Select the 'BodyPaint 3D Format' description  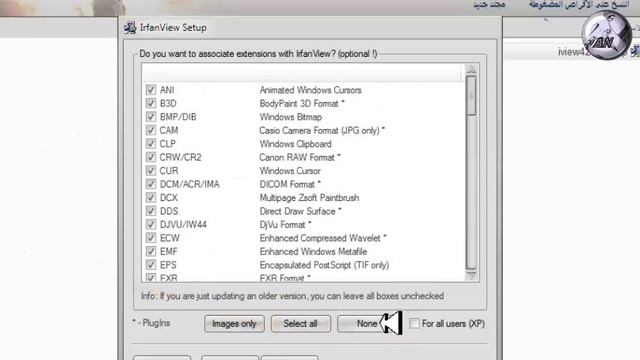pyautogui.click(x=299, y=104)
